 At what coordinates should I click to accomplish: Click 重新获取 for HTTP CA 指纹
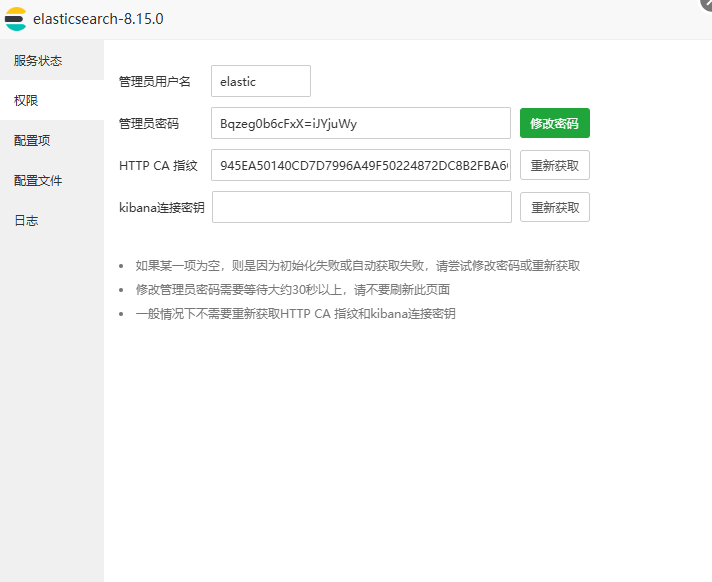tap(554, 165)
